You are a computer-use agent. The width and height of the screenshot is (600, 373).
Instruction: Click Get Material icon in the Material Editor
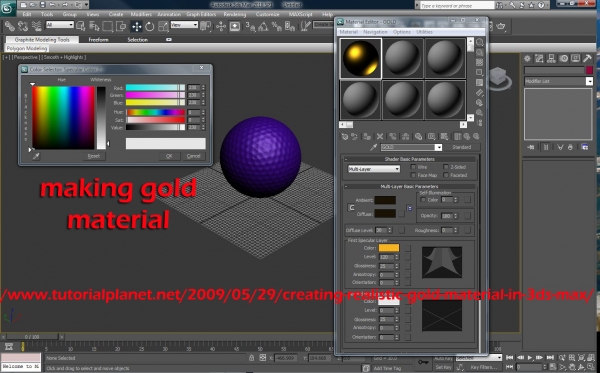344,137
